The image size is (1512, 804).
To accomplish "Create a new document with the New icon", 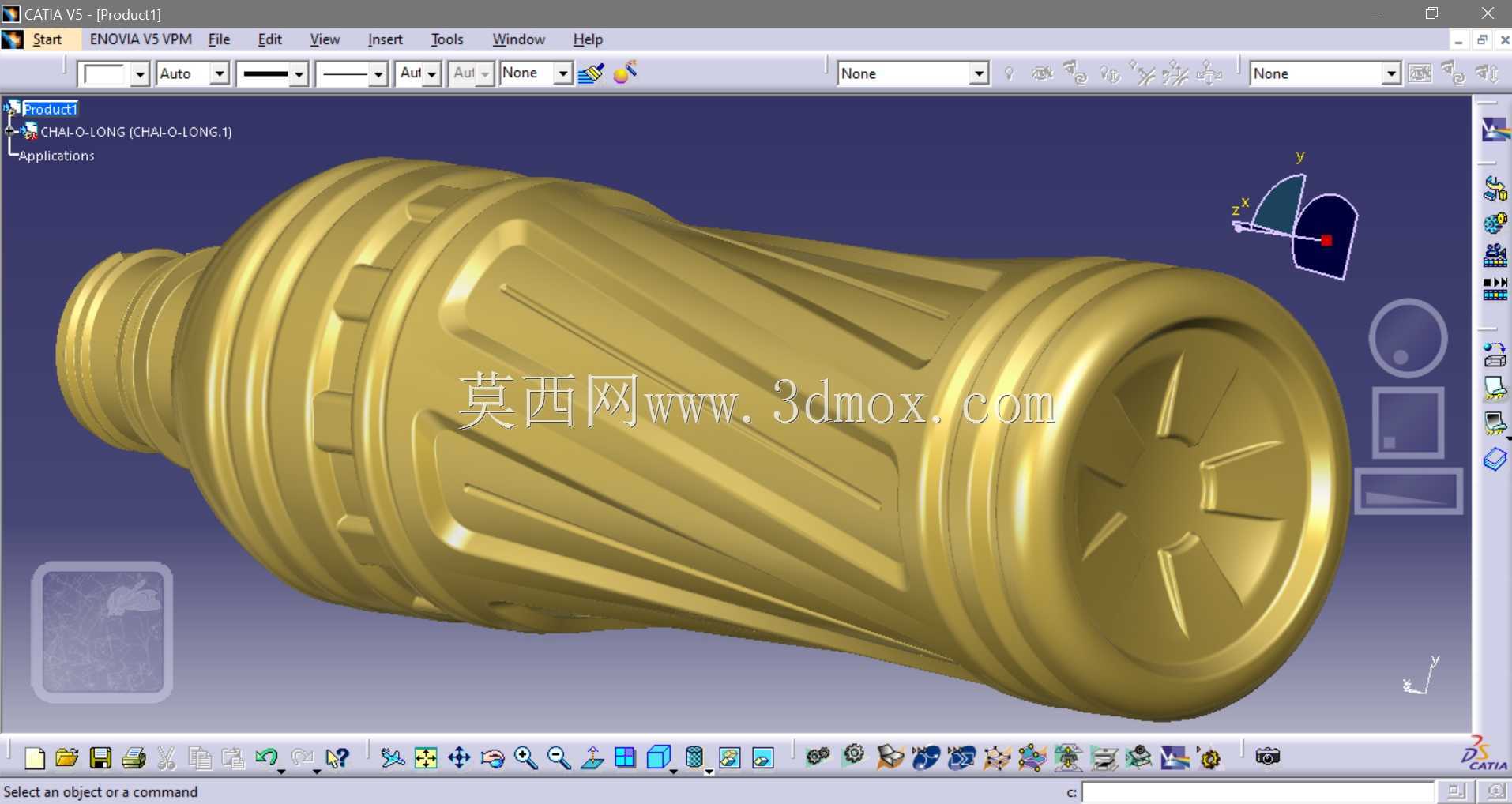I will tap(34, 758).
